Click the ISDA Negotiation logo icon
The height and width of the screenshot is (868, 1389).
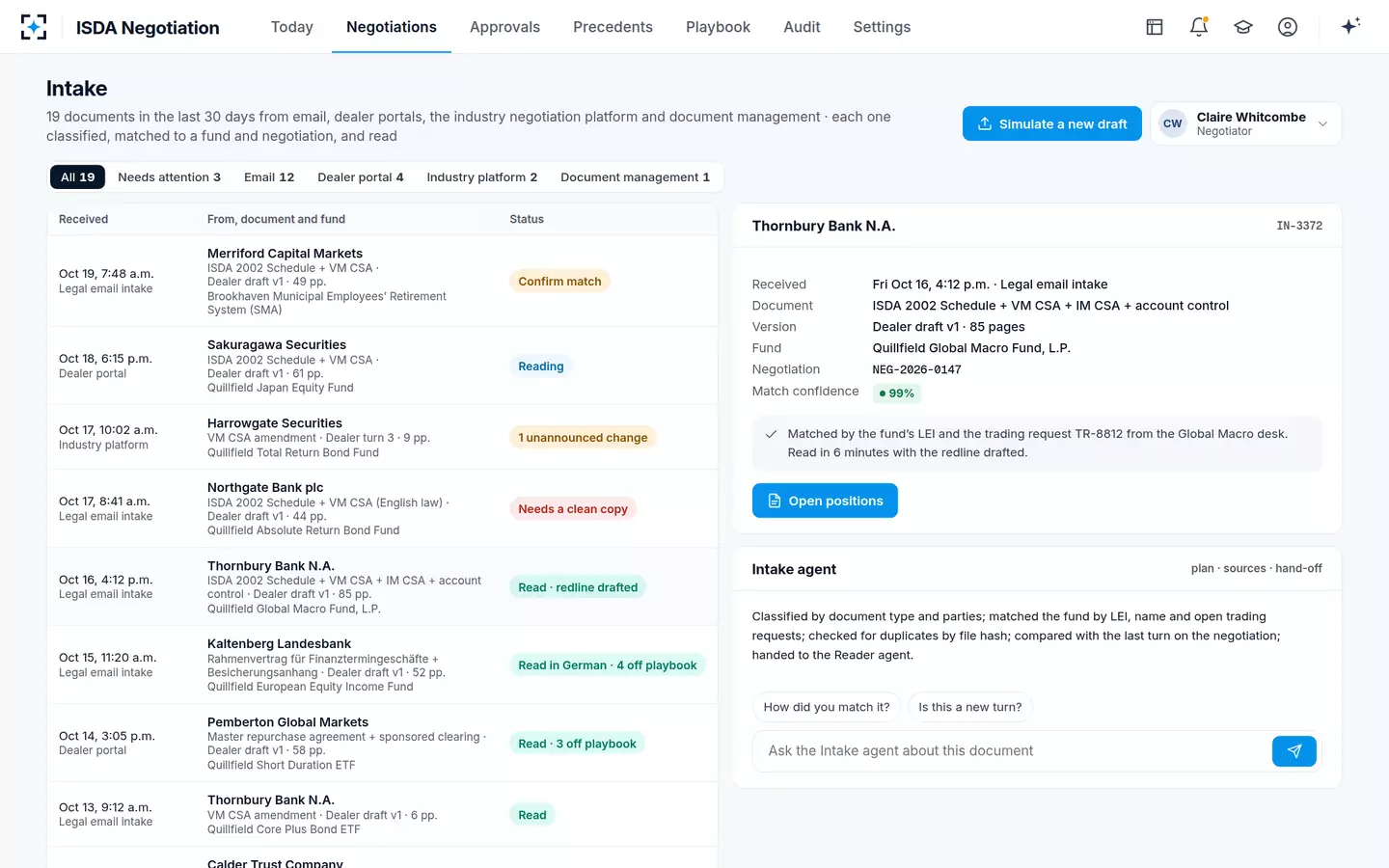click(34, 27)
